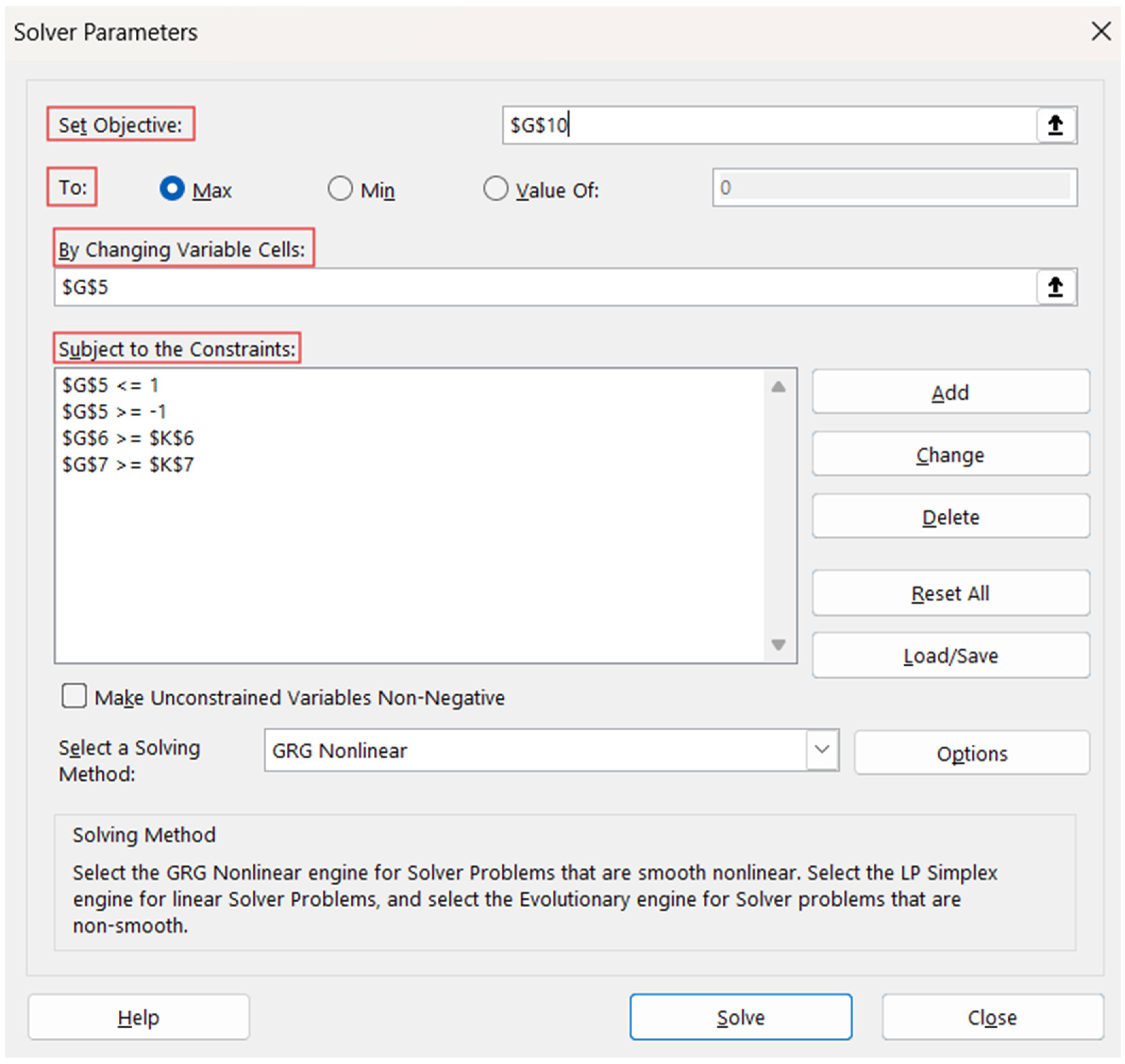Viewport: 1125px width, 1064px height.
Task: Close the Solver Parameters dialog with X
Action: [1101, 32]
